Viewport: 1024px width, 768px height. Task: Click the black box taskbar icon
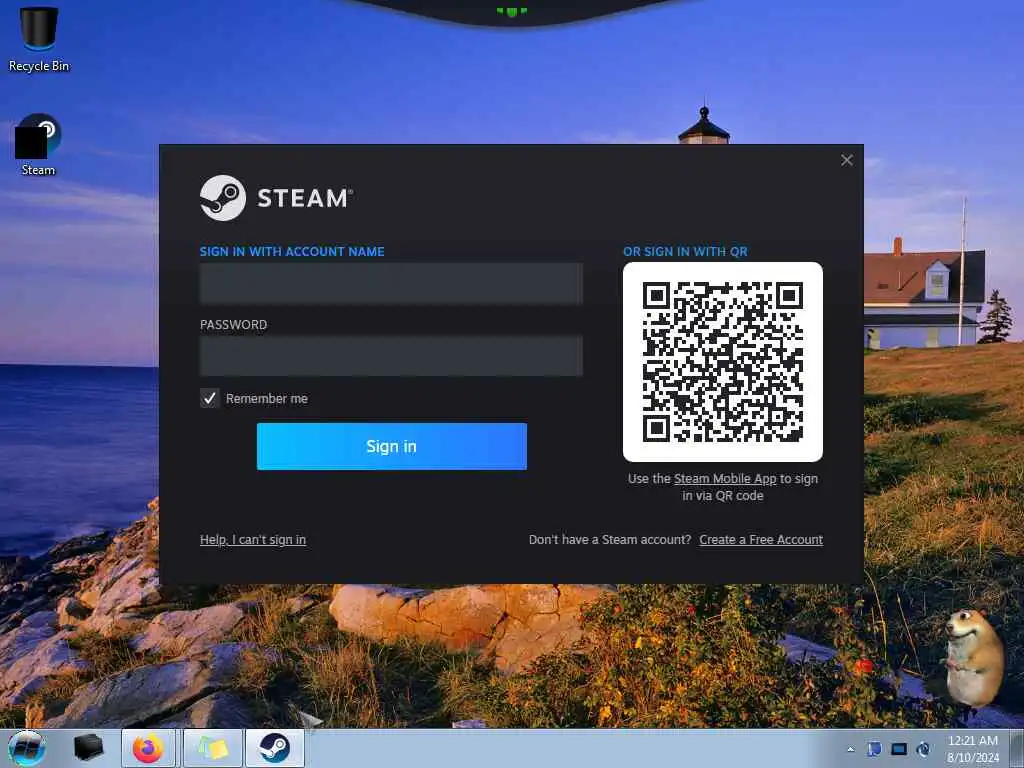click(88, 748)
